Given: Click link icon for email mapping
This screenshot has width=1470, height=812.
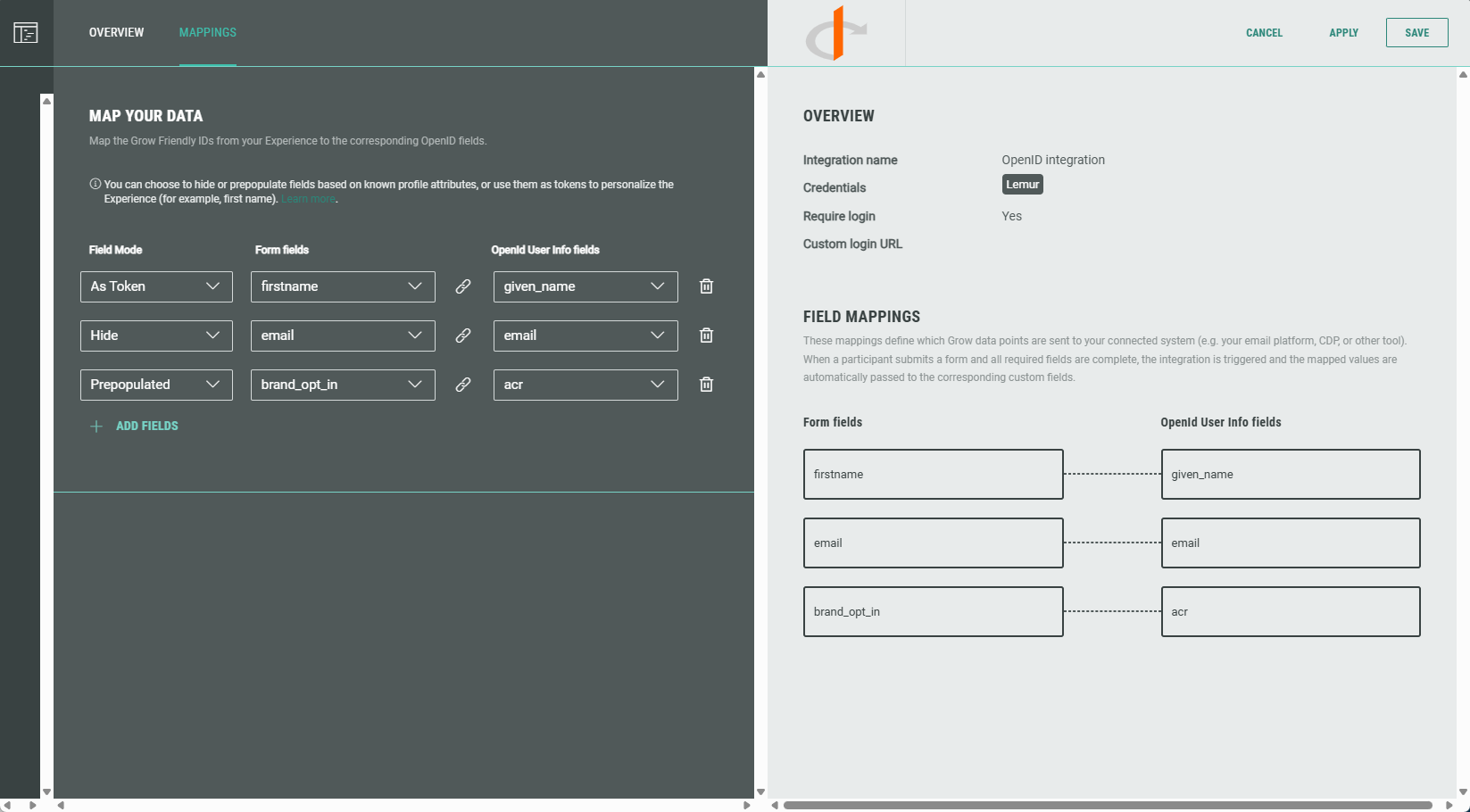Looking at the screenshot, I should coord(463,336).
